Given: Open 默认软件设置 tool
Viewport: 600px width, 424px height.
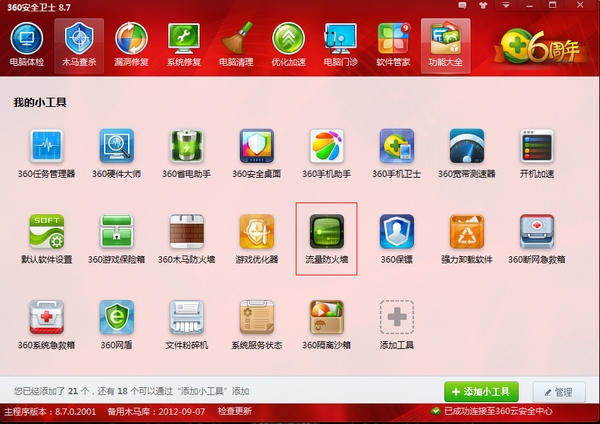Looking at the screenshot, I should click(46, 239).
